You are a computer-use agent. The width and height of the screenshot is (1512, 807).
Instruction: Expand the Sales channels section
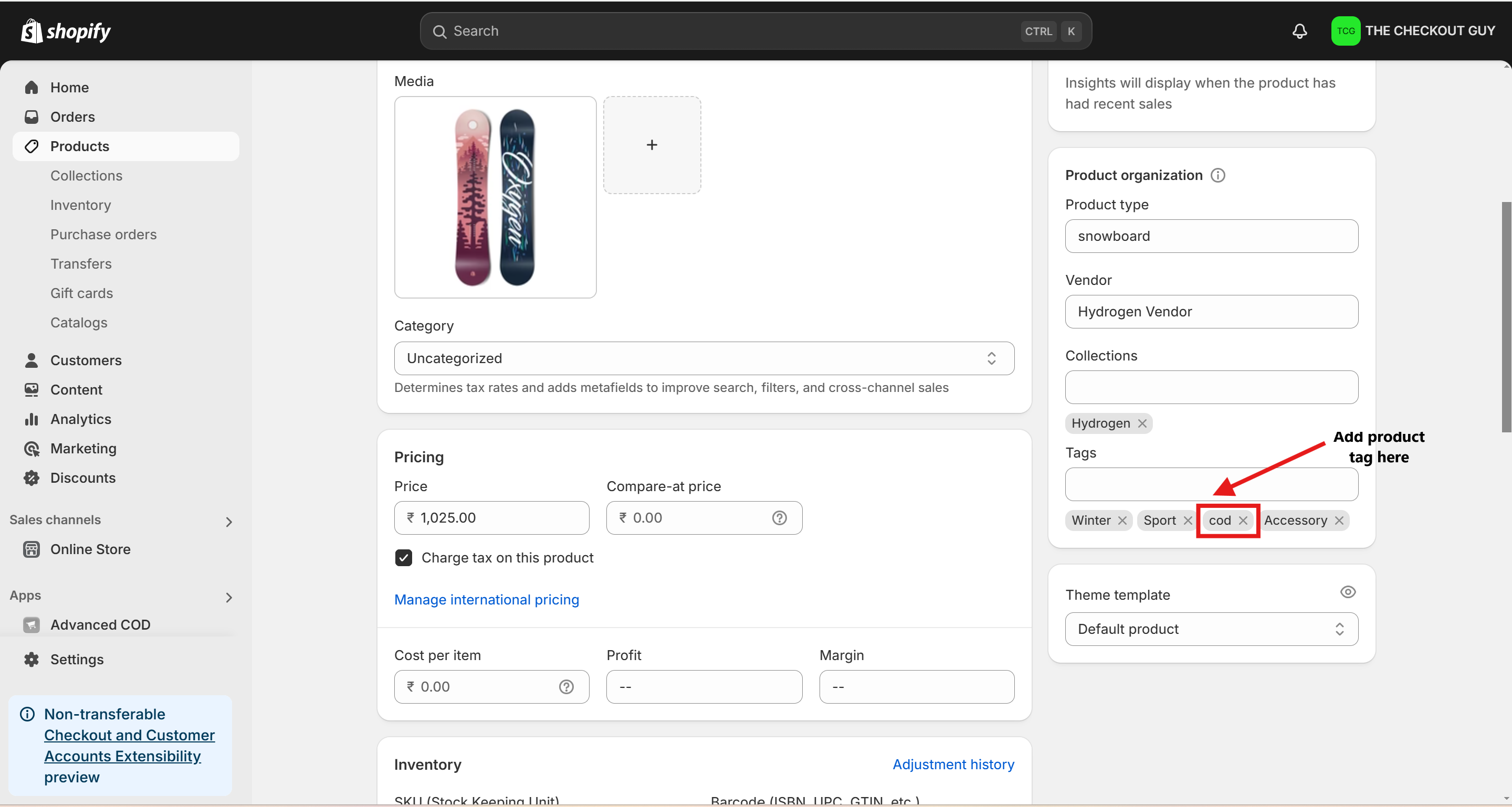(x=229, y=522)
